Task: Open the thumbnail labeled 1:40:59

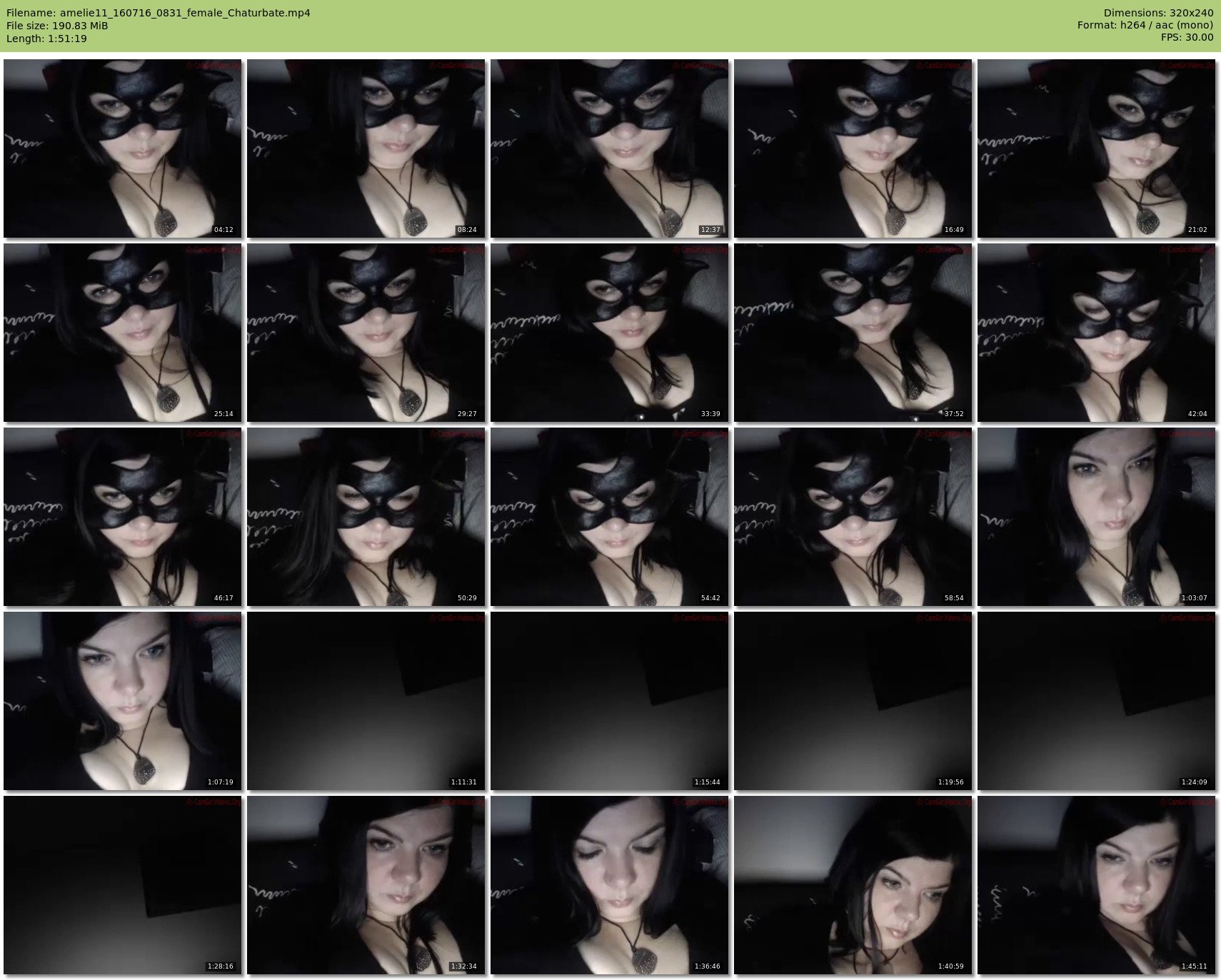Action: pyautogui.click(x=853, y=885)
